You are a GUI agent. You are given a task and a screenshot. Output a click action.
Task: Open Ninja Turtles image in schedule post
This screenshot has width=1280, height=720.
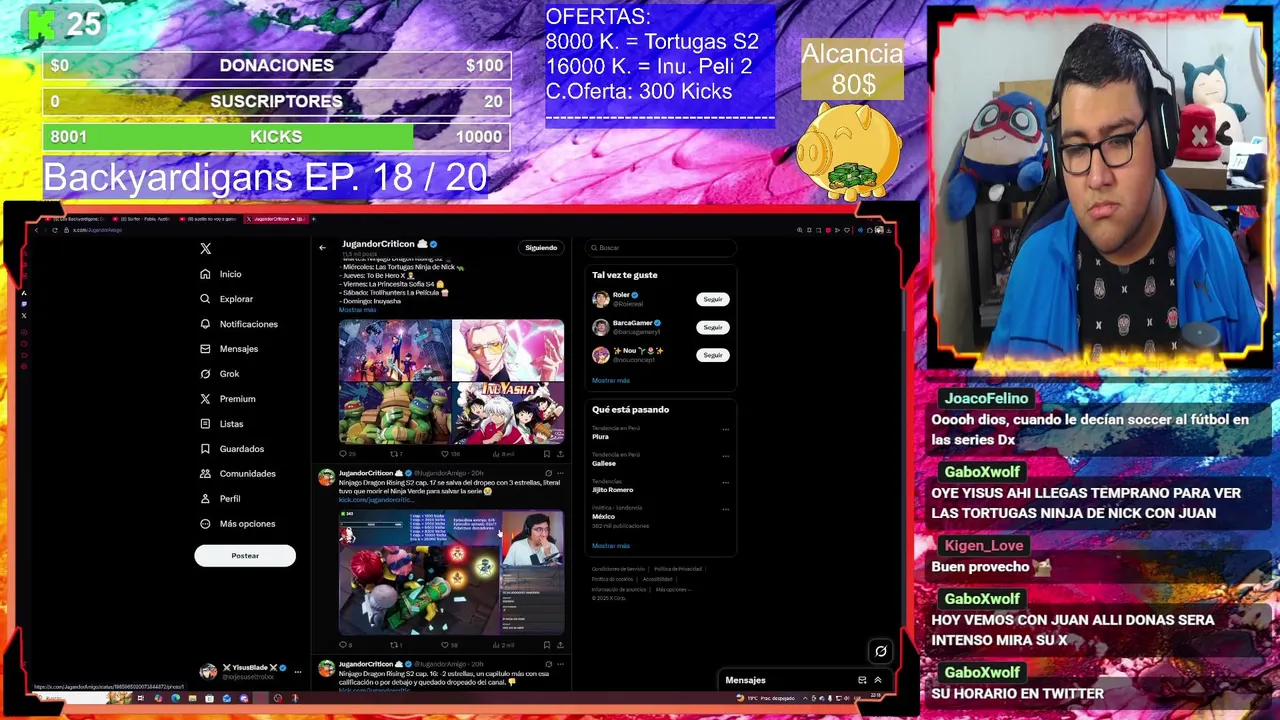tap(395, 414)
